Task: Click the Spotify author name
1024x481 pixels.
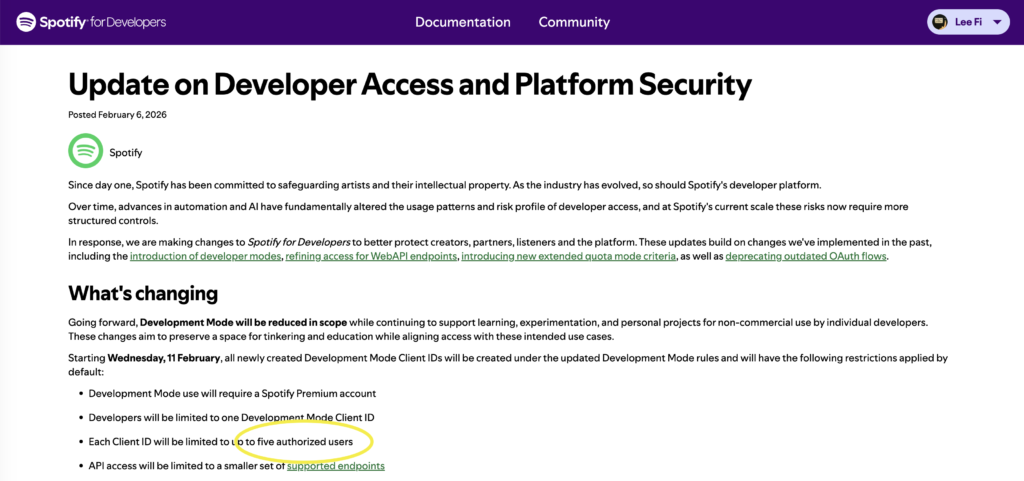Action: click(125, 153)
